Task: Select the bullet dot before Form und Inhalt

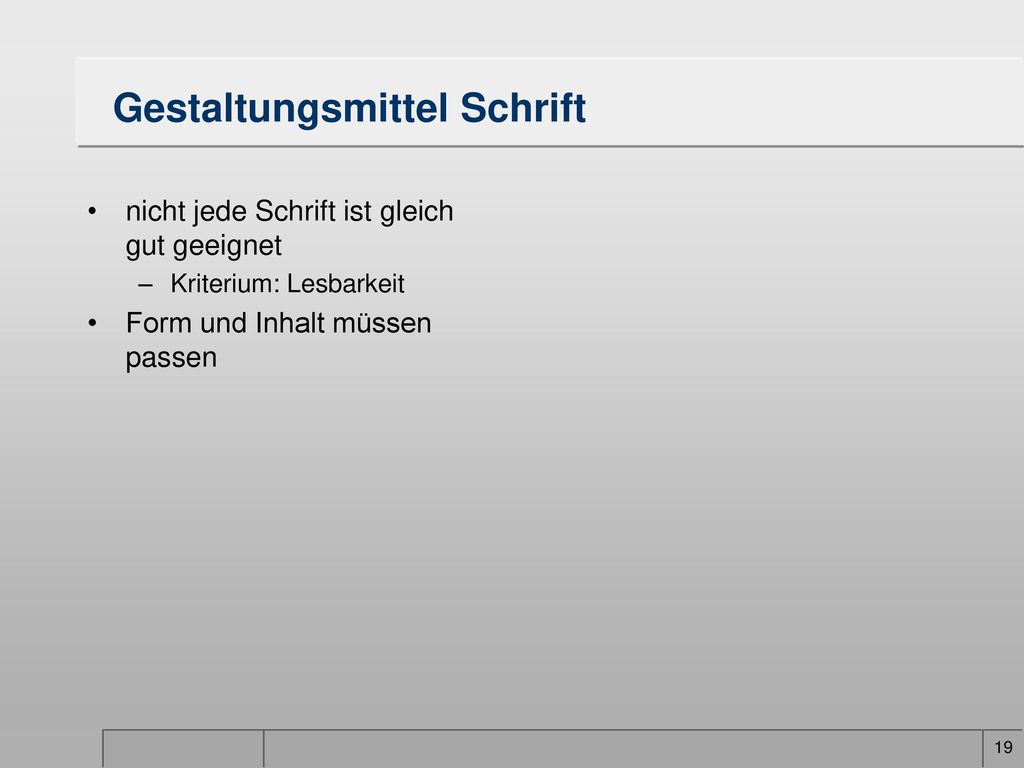Action: 92,323
